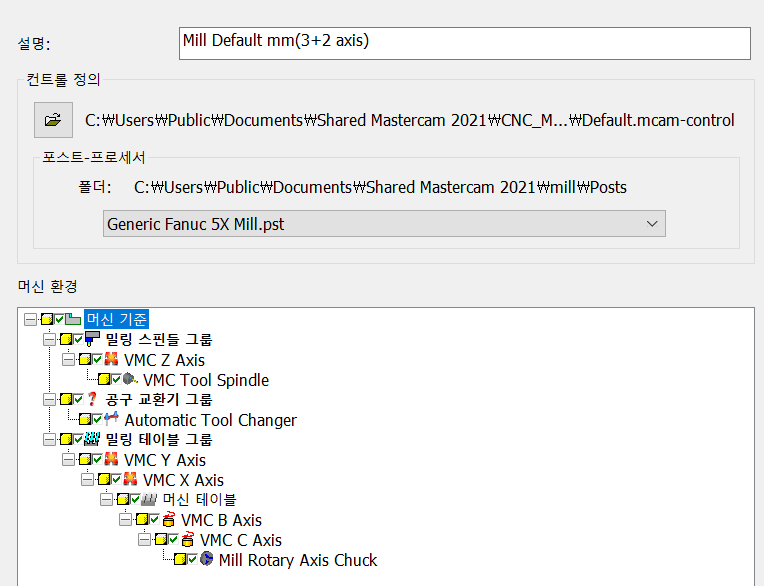Click the spindle icon of 밀링 스핀들 그룹
This screenshot has width=764, height=586.
pyautogui.click(x=92, y=339)
